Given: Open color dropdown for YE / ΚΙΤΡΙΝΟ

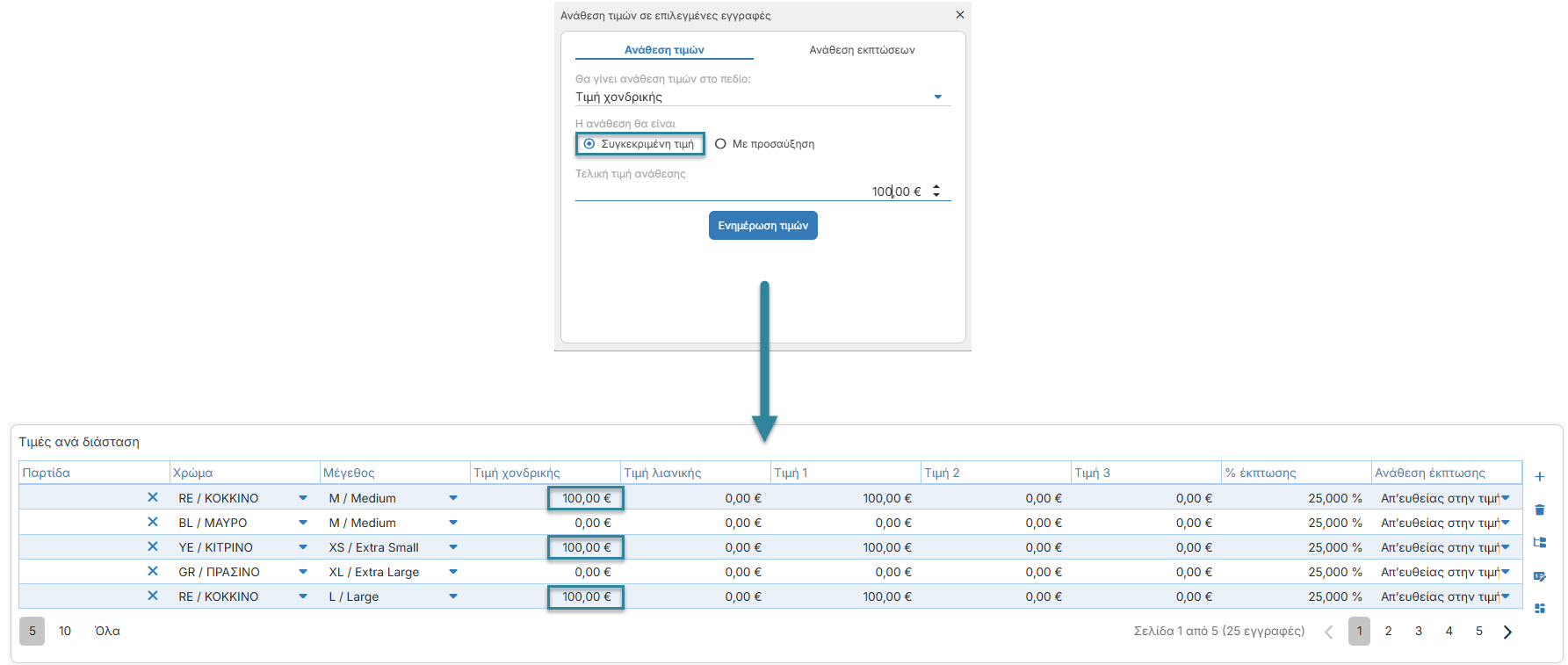Looking at the screenshot, I should coord(303,547).
